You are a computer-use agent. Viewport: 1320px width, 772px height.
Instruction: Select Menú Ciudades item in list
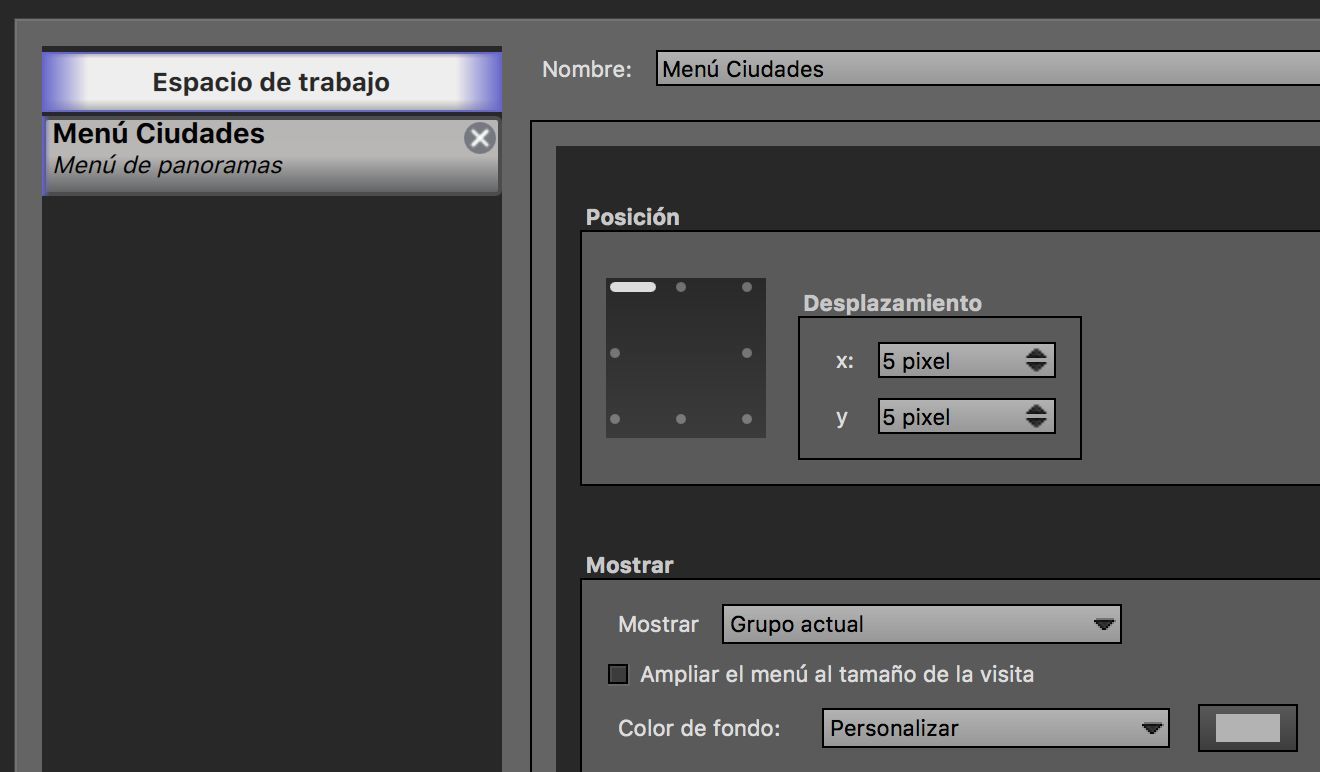tap(271, 155)
